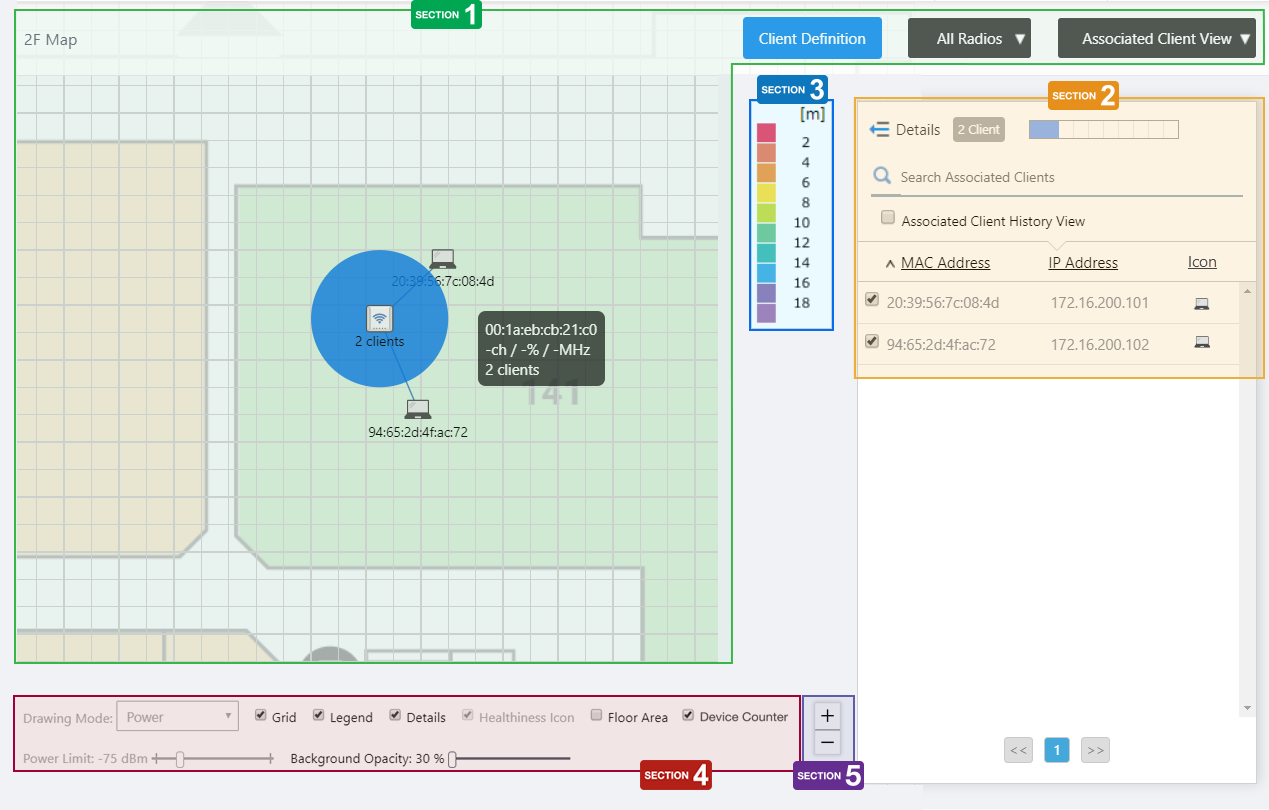
Task: Enable the Floor Area checkbox
Action: point(597,716)
